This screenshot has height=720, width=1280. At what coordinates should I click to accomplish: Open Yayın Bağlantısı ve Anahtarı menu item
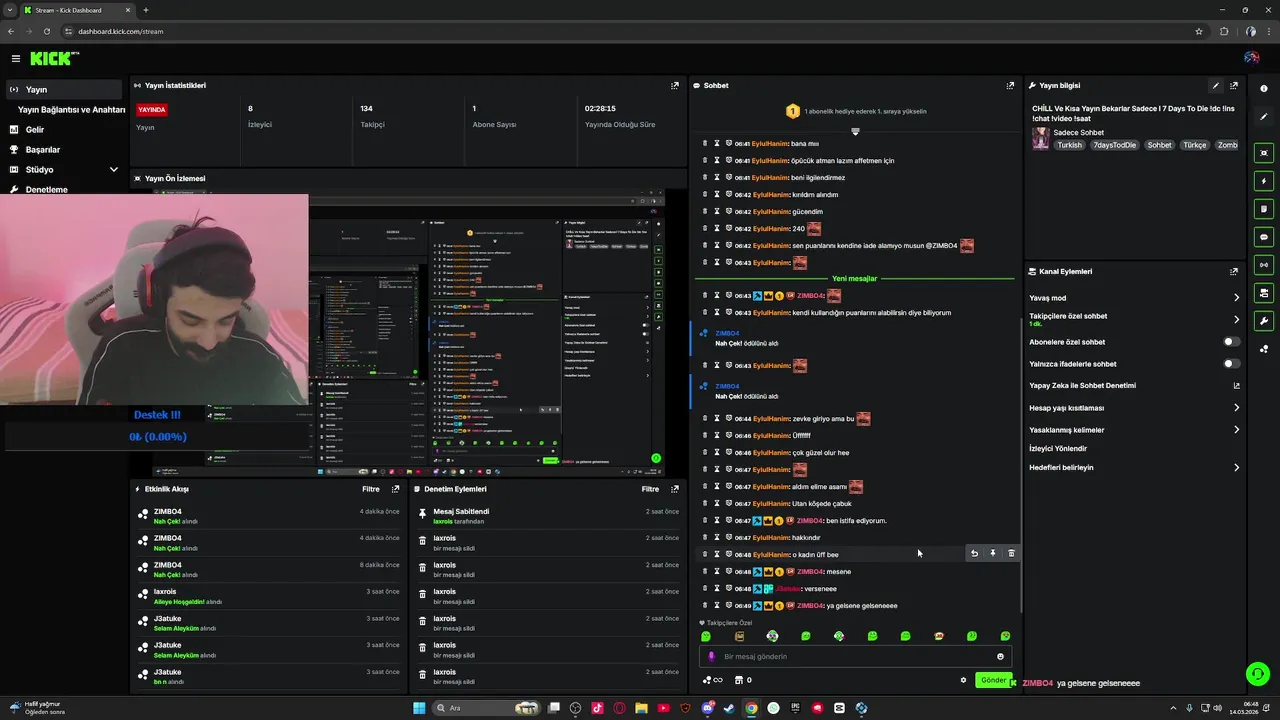(71, 110)
